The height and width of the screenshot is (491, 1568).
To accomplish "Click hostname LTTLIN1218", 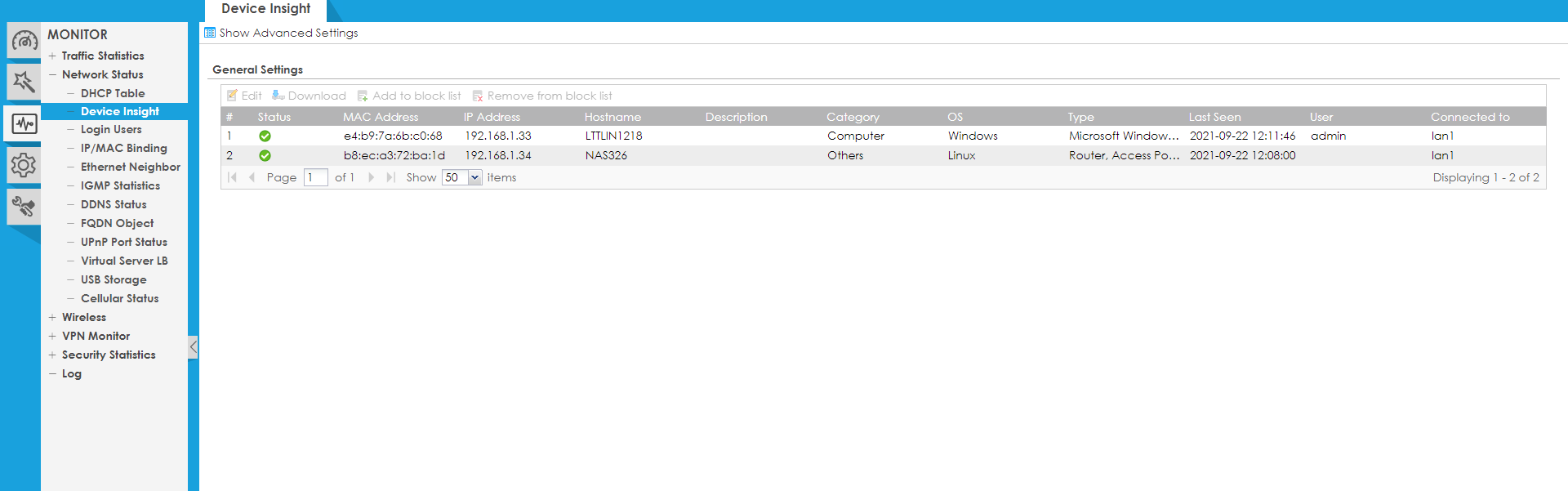I will coord(613,136).
